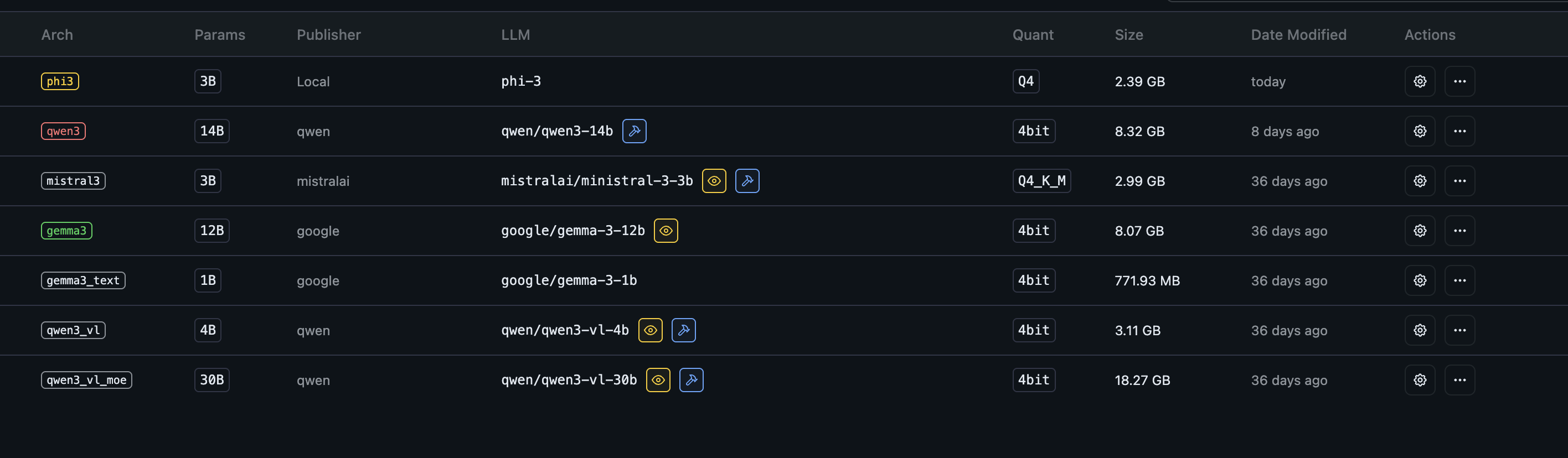Click the mistralai/ministral-3-3b model name
The width and height of the screenshot is (1568, 458).
pos(596,181)
